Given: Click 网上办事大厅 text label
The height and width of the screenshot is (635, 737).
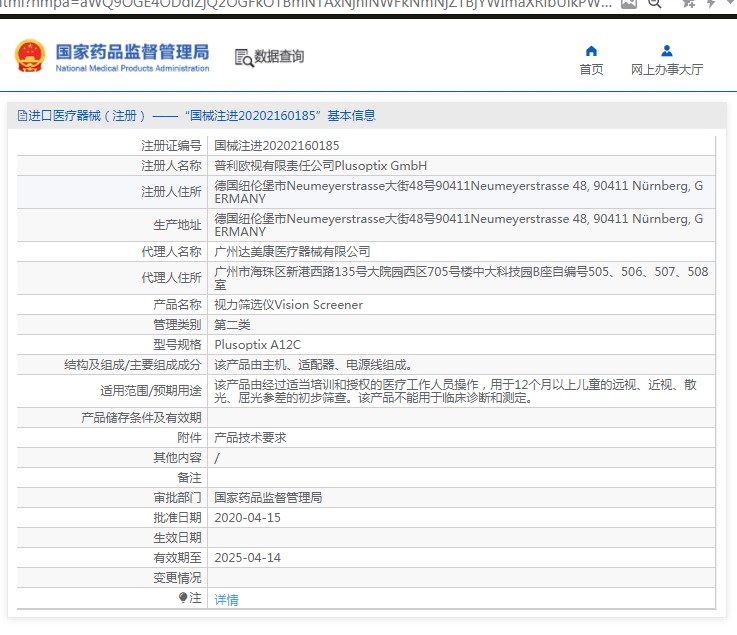Looking at the screenshot, I should [x=666, y=70].
